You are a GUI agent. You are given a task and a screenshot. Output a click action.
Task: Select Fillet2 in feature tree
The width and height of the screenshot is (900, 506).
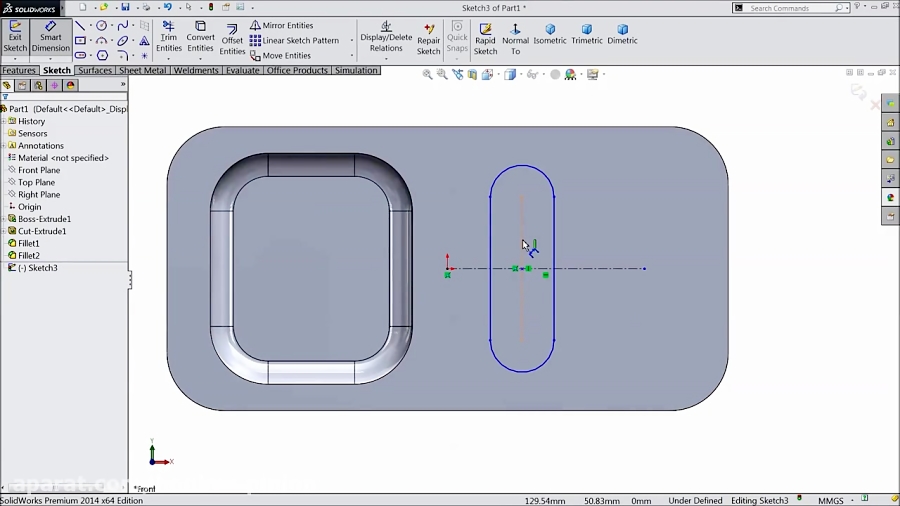[24, 256]
